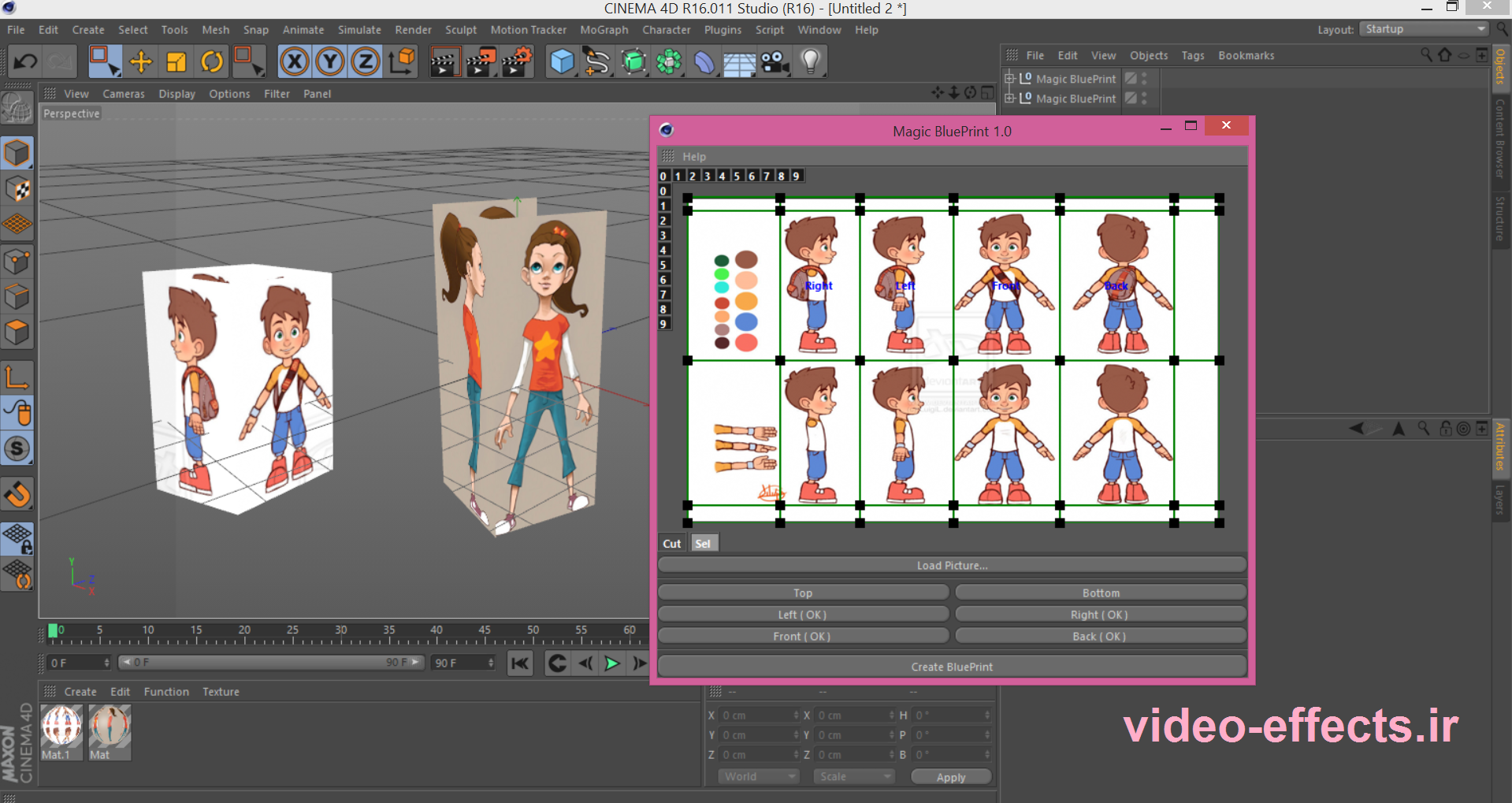Screen dimensions: 1512x803
Task: Click Make Editable icon in left toolbar
Action: pos(17,108)
